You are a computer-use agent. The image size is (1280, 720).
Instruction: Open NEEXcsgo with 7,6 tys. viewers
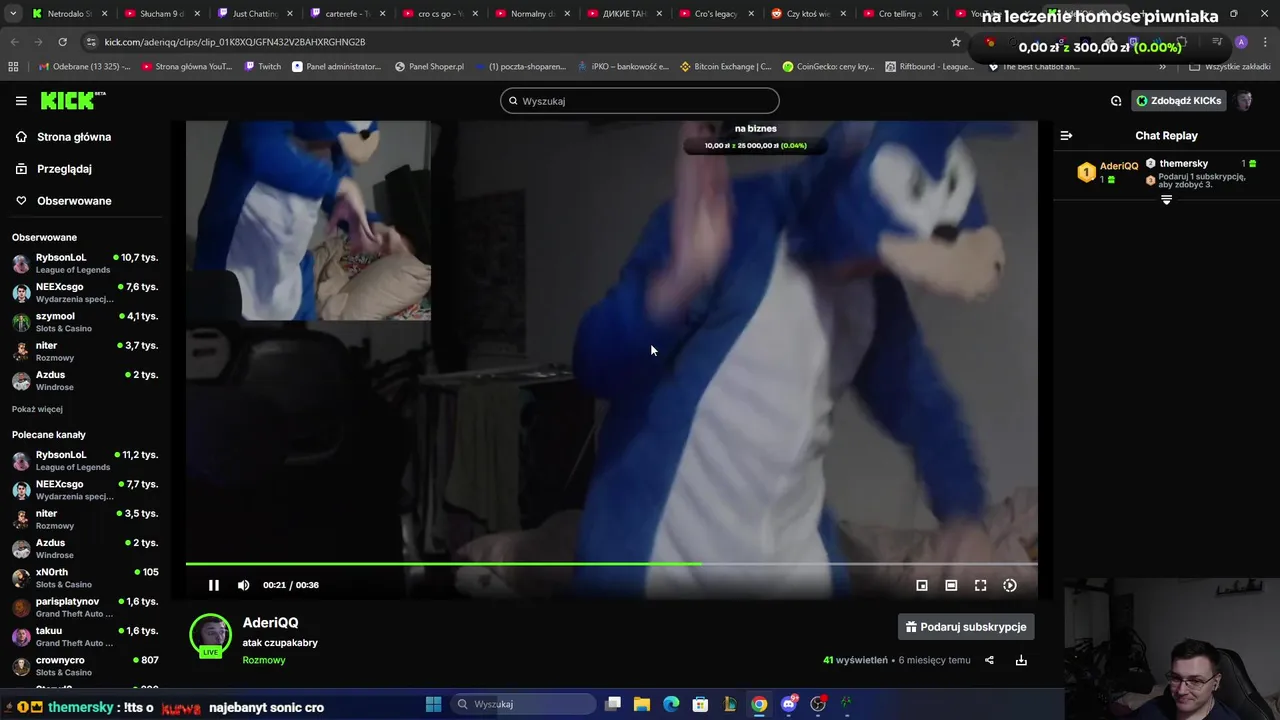[85, 292]
